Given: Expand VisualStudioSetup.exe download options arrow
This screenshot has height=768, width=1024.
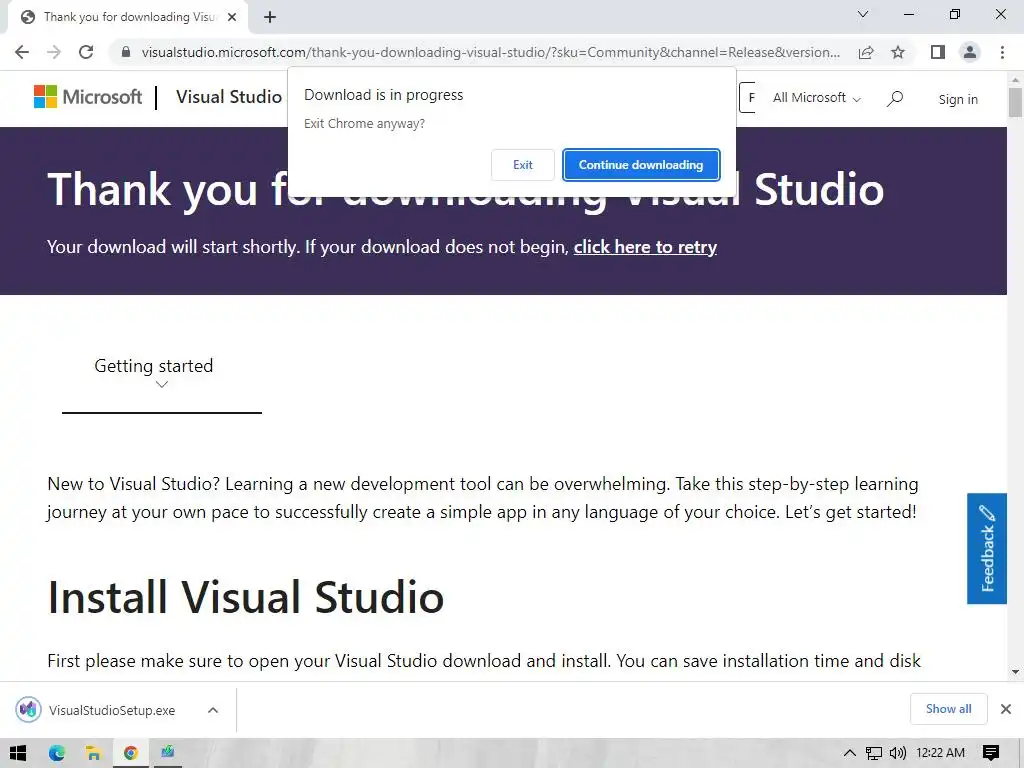Looking at the screenshot, I should point(213,710).
